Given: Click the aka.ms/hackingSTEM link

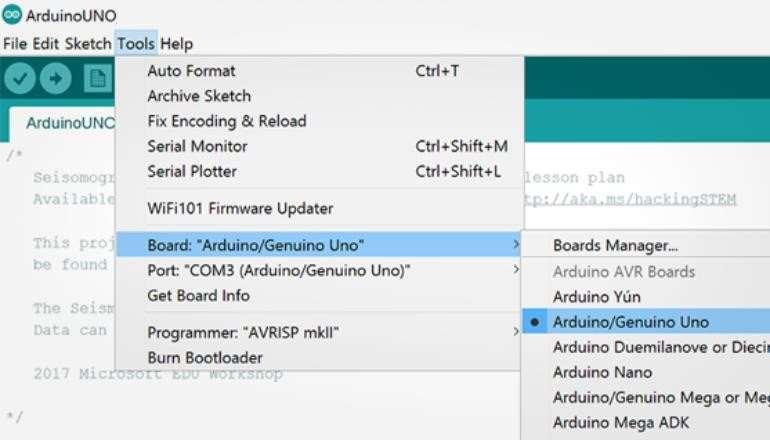Looking at the screenshot, I should [x=630, y=199].
